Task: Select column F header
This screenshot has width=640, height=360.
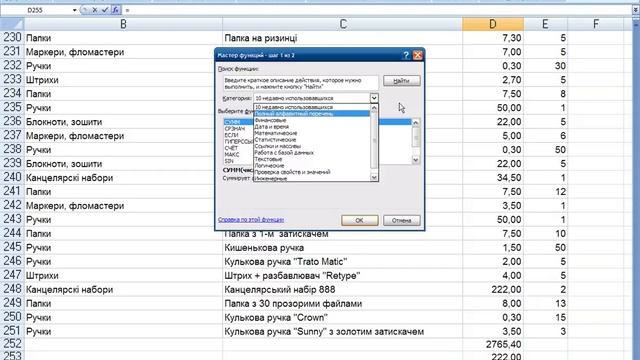Action: [596, 24]
